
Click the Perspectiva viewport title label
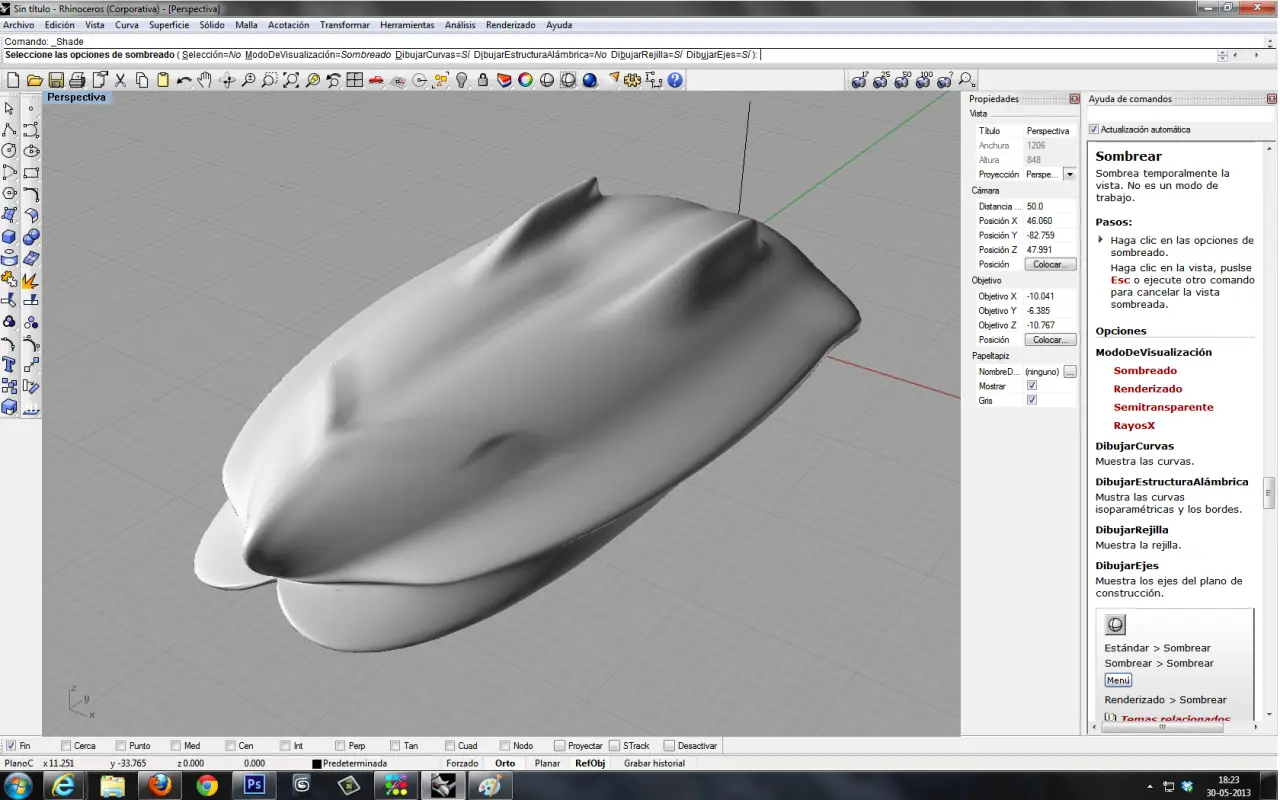76,97
